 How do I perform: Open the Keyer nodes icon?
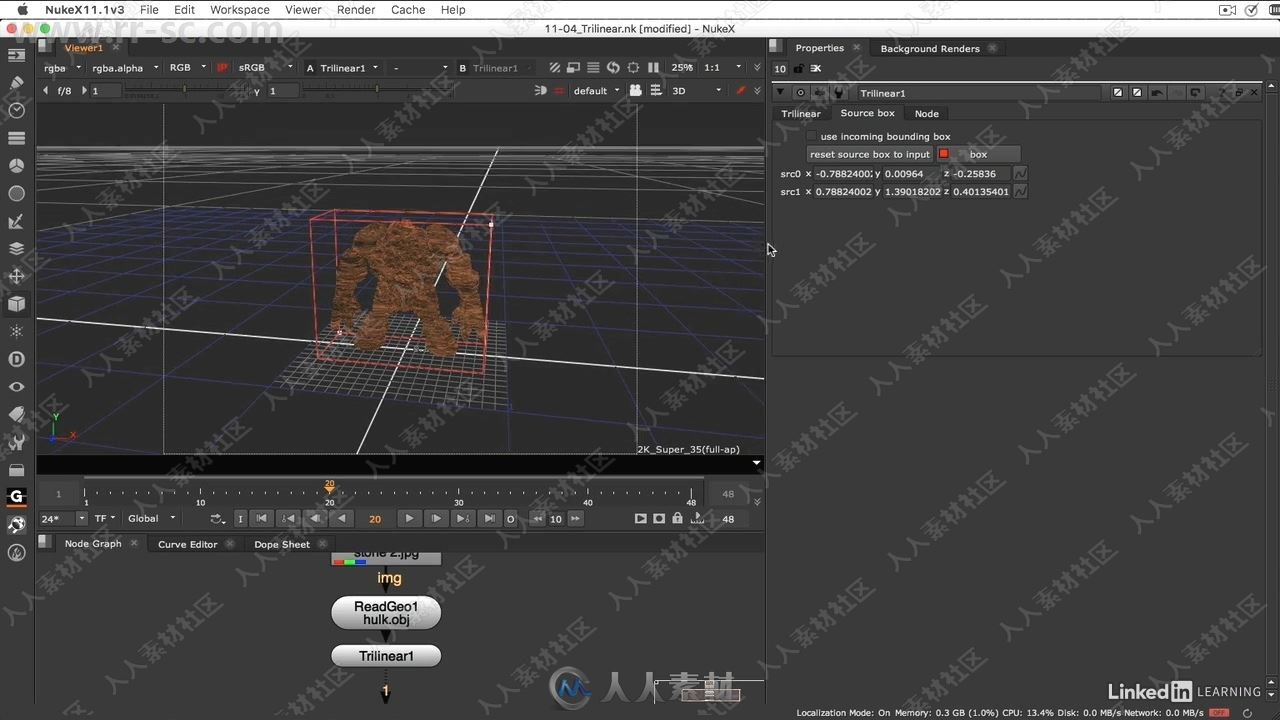pos(16,221)
